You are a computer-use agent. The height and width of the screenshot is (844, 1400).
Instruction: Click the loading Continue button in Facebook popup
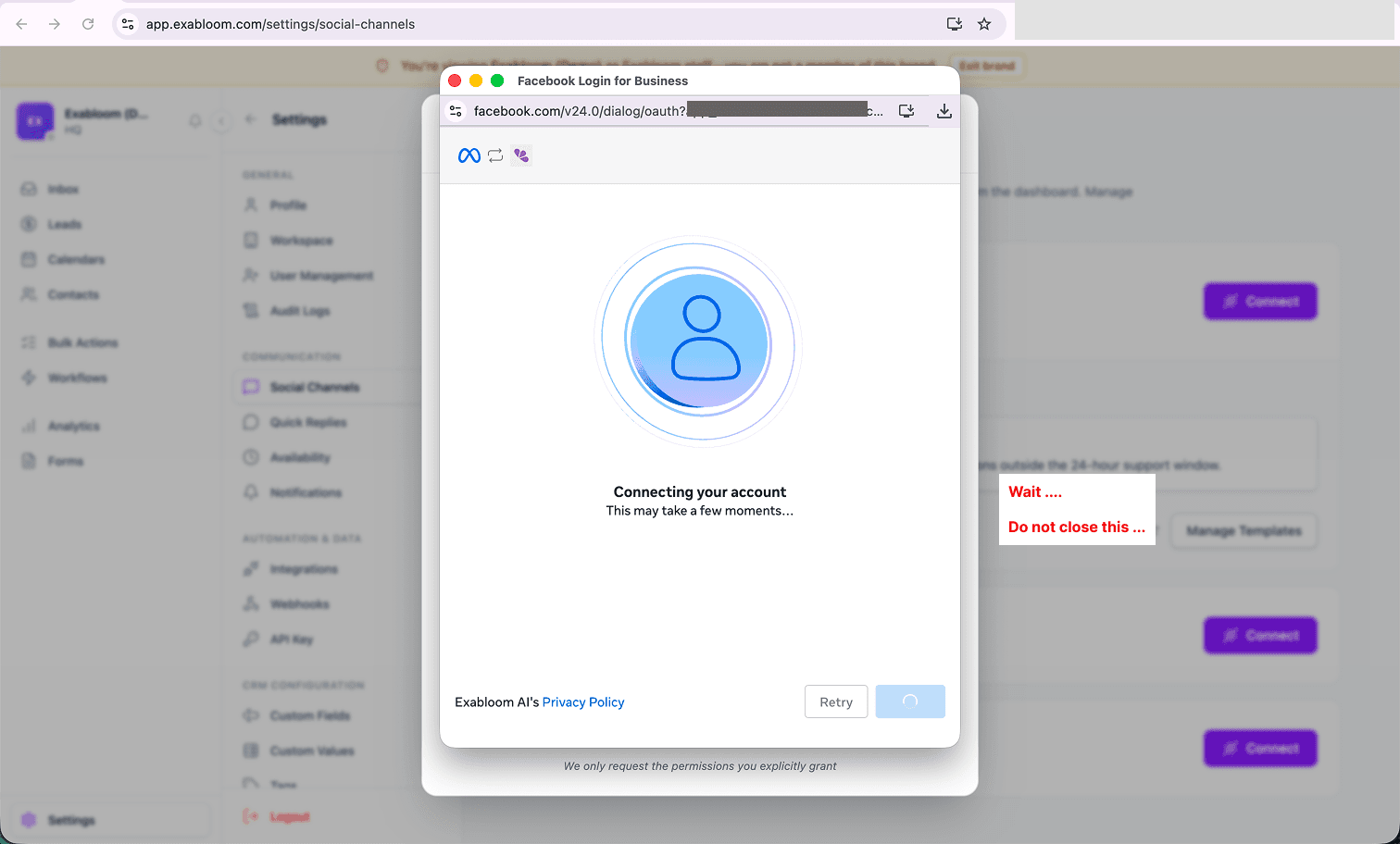910,701
